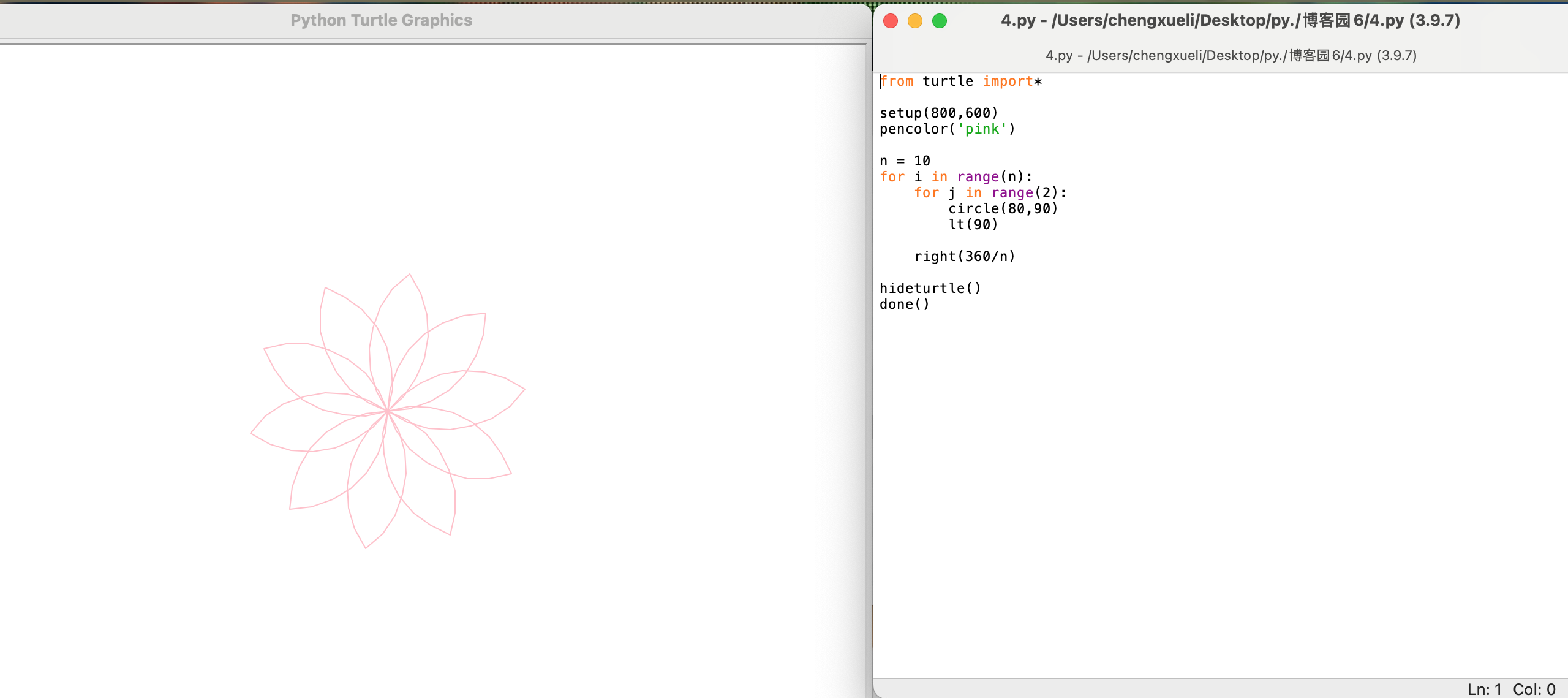Screen dimensions: 1568x698
Task: Place cursor on n = 10 line
Action: (x=905, y=161)
